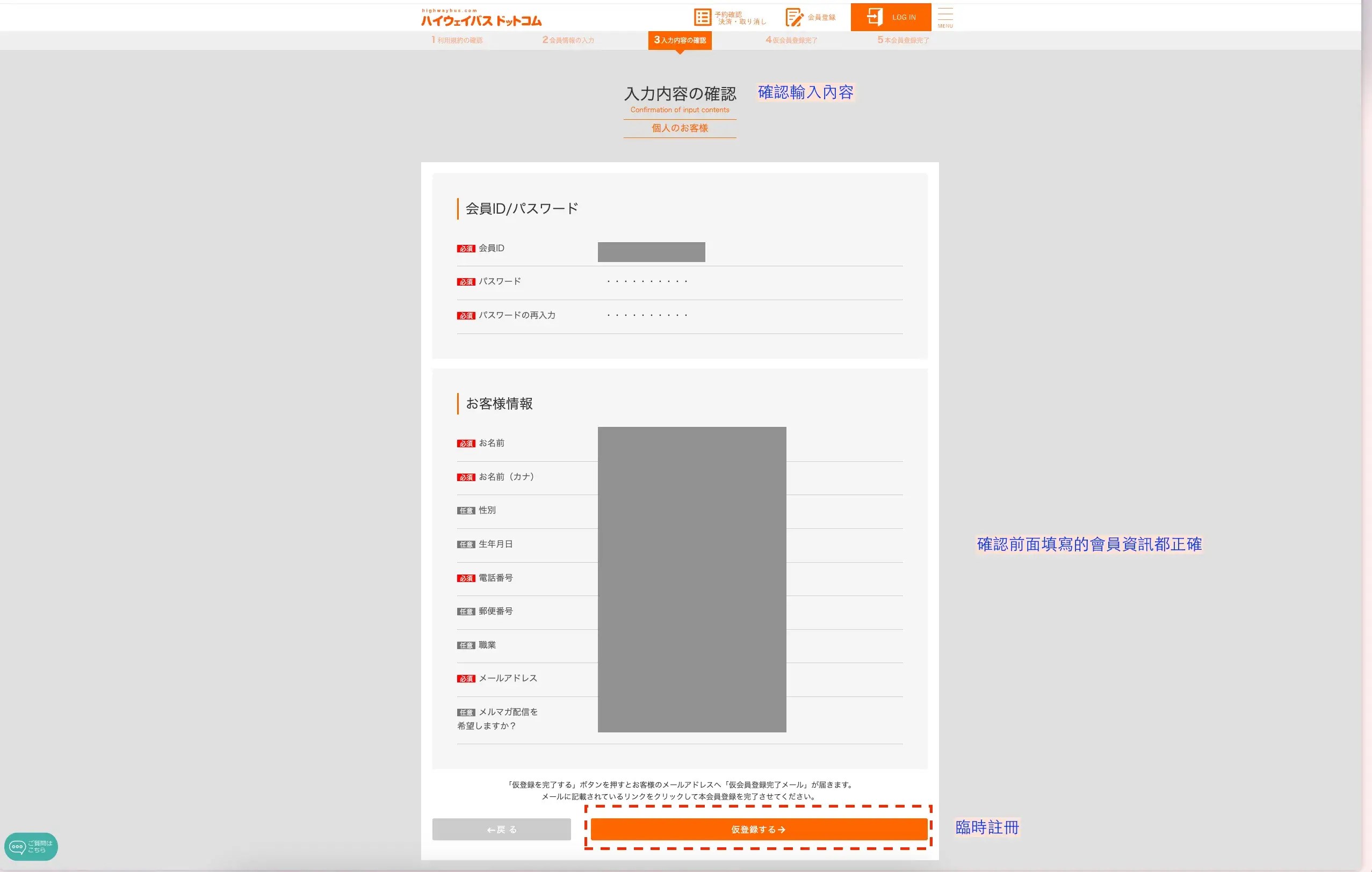
Task: Submit with the 仮登録する button
Action: pos(759,829)
